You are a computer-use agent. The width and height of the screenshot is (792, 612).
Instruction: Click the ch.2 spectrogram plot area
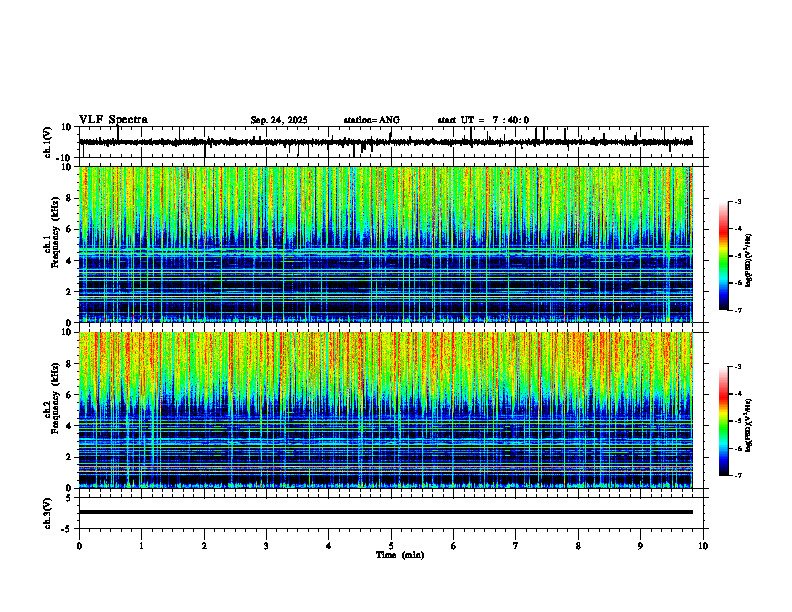[x=385, y=410]
